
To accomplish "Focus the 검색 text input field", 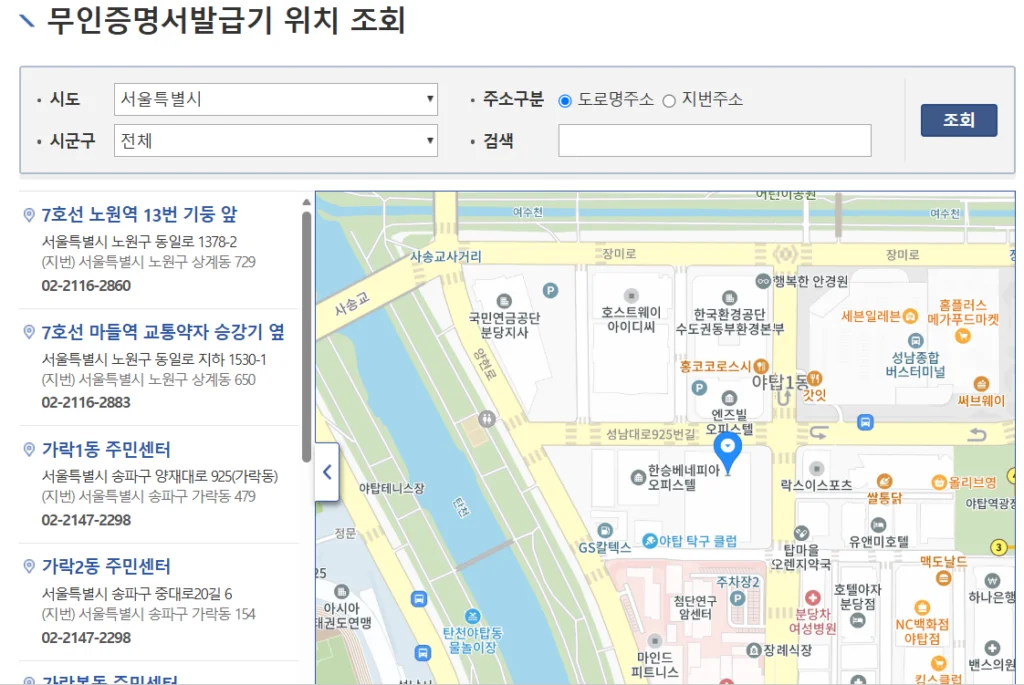I will pyautogui.click(x=714, y=140).
